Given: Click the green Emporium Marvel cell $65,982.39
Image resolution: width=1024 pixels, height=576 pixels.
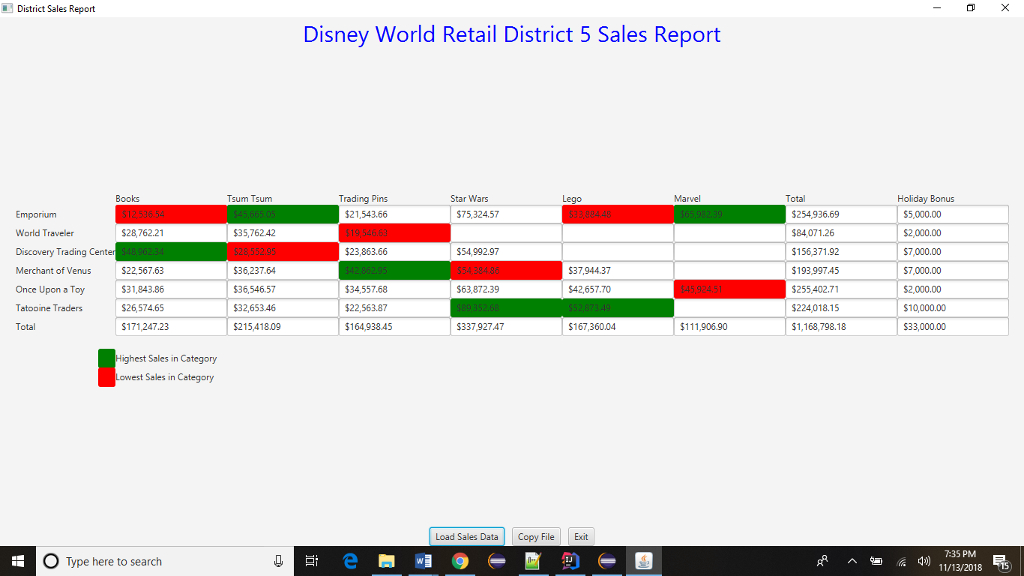Looking at the screenshot, I should (x=729, y=214).
